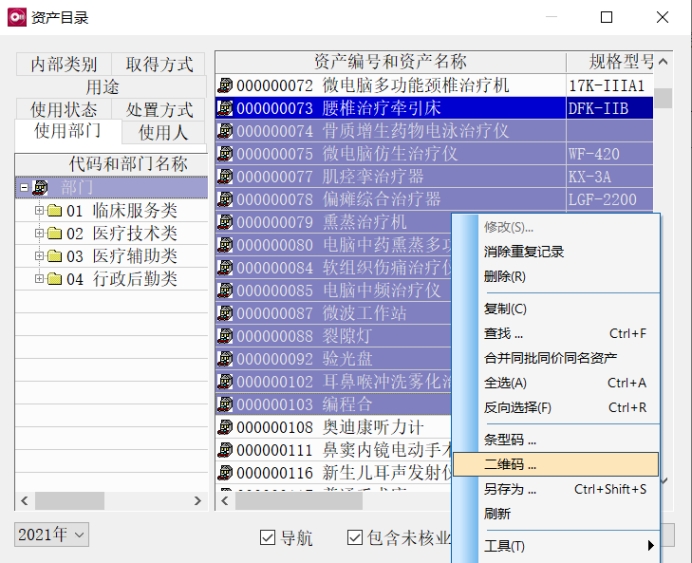Switch to the 内部类别 tab
692x563 pixels.
pos(64,64)
